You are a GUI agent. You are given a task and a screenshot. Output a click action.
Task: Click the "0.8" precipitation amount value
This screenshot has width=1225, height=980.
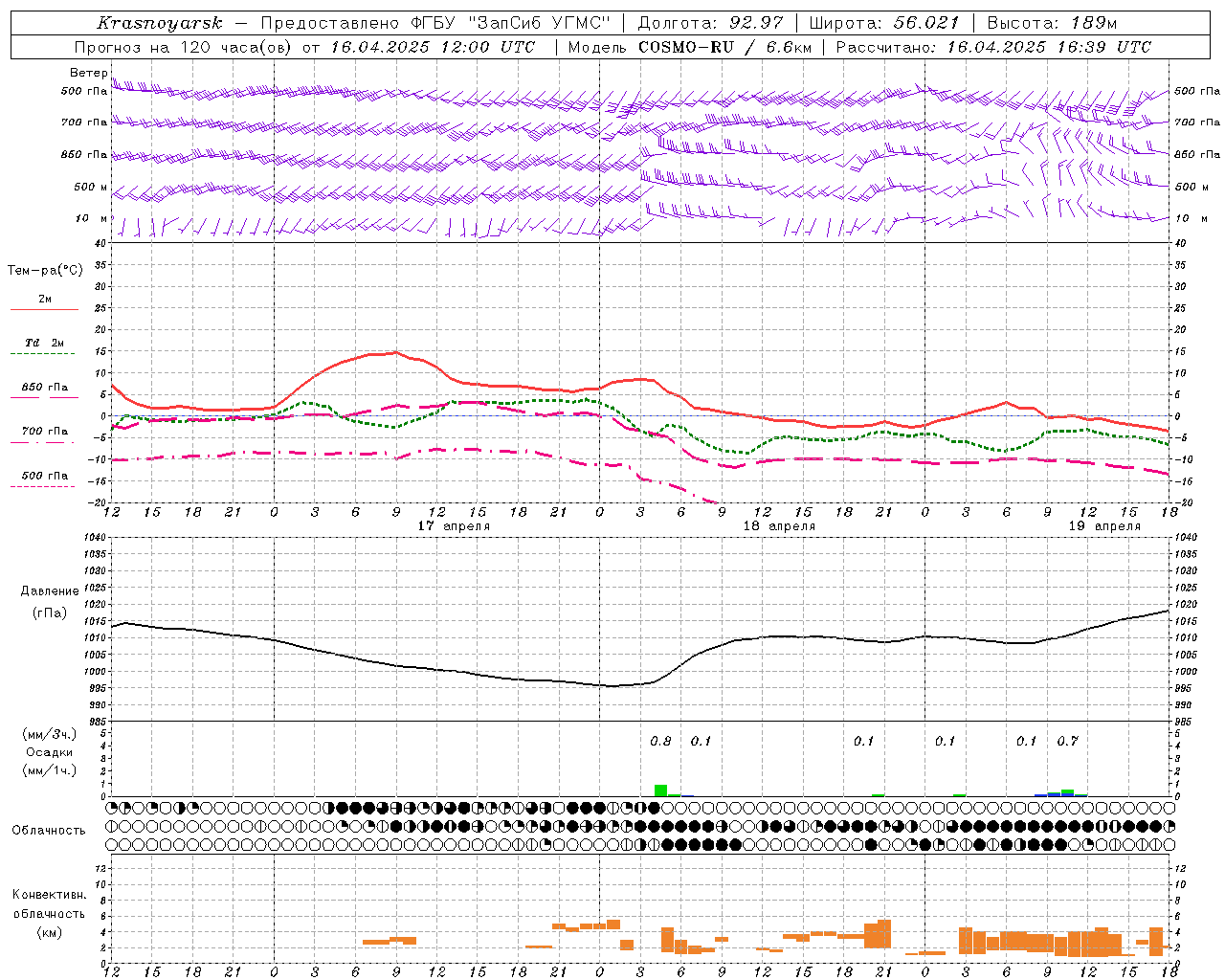660,742
